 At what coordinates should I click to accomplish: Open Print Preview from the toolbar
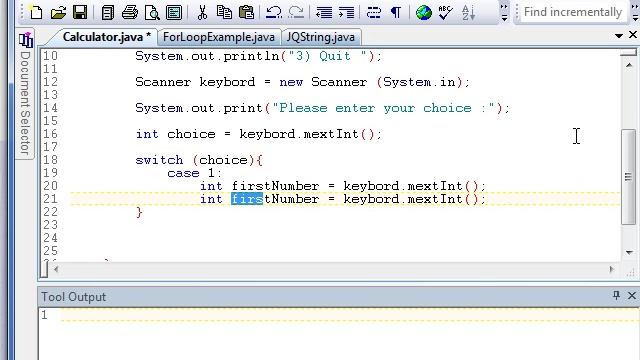[152, 13]
